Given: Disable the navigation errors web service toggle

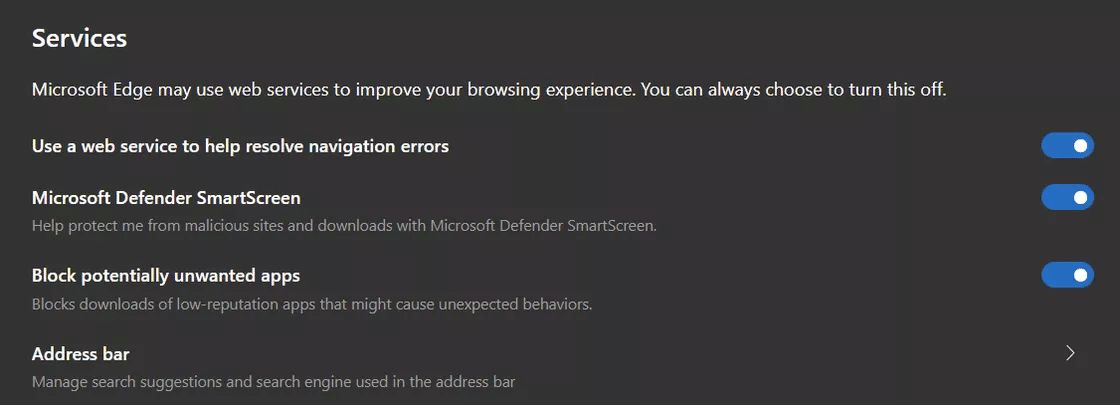Looking at the screenshot, I should click(x=1067, y=146).
